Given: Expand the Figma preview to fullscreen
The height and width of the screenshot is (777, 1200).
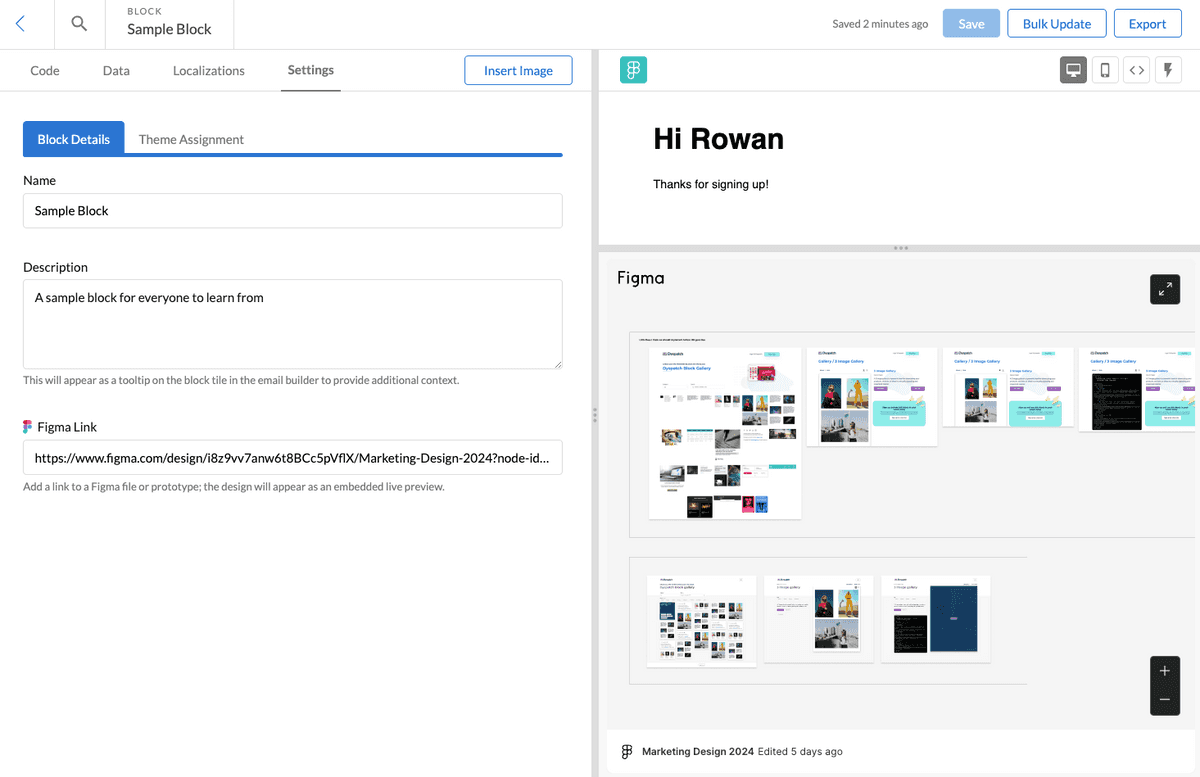Looking at the screenshot, I should click(x=1165, y=289).
